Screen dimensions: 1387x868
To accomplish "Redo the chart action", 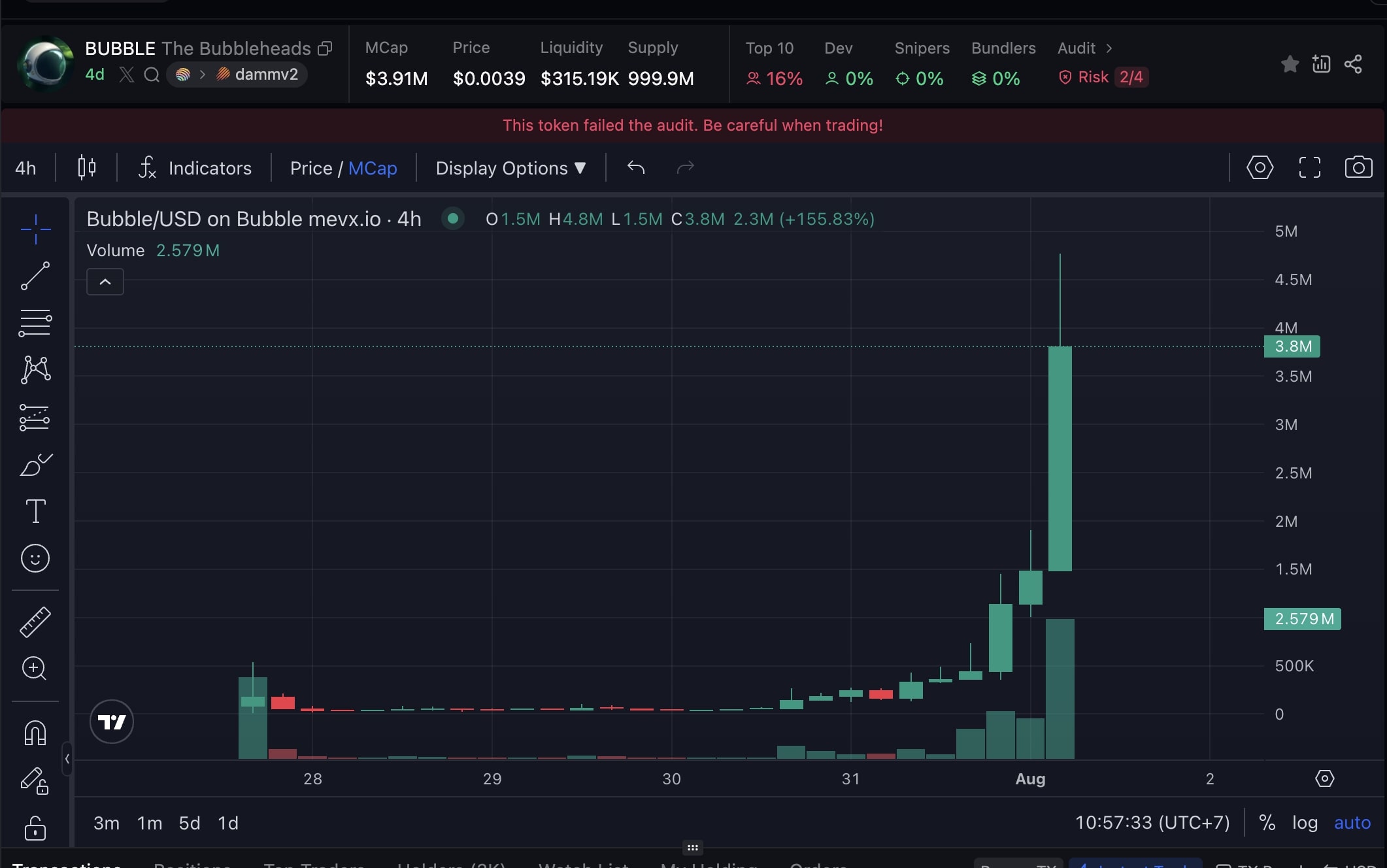I will pyautogui.click(x=685, y=167).
